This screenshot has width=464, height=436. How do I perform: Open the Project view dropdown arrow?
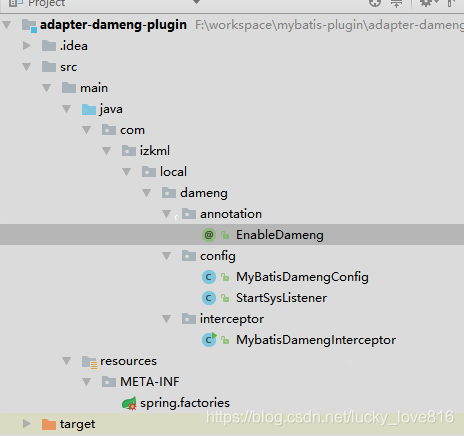point(197,2)
